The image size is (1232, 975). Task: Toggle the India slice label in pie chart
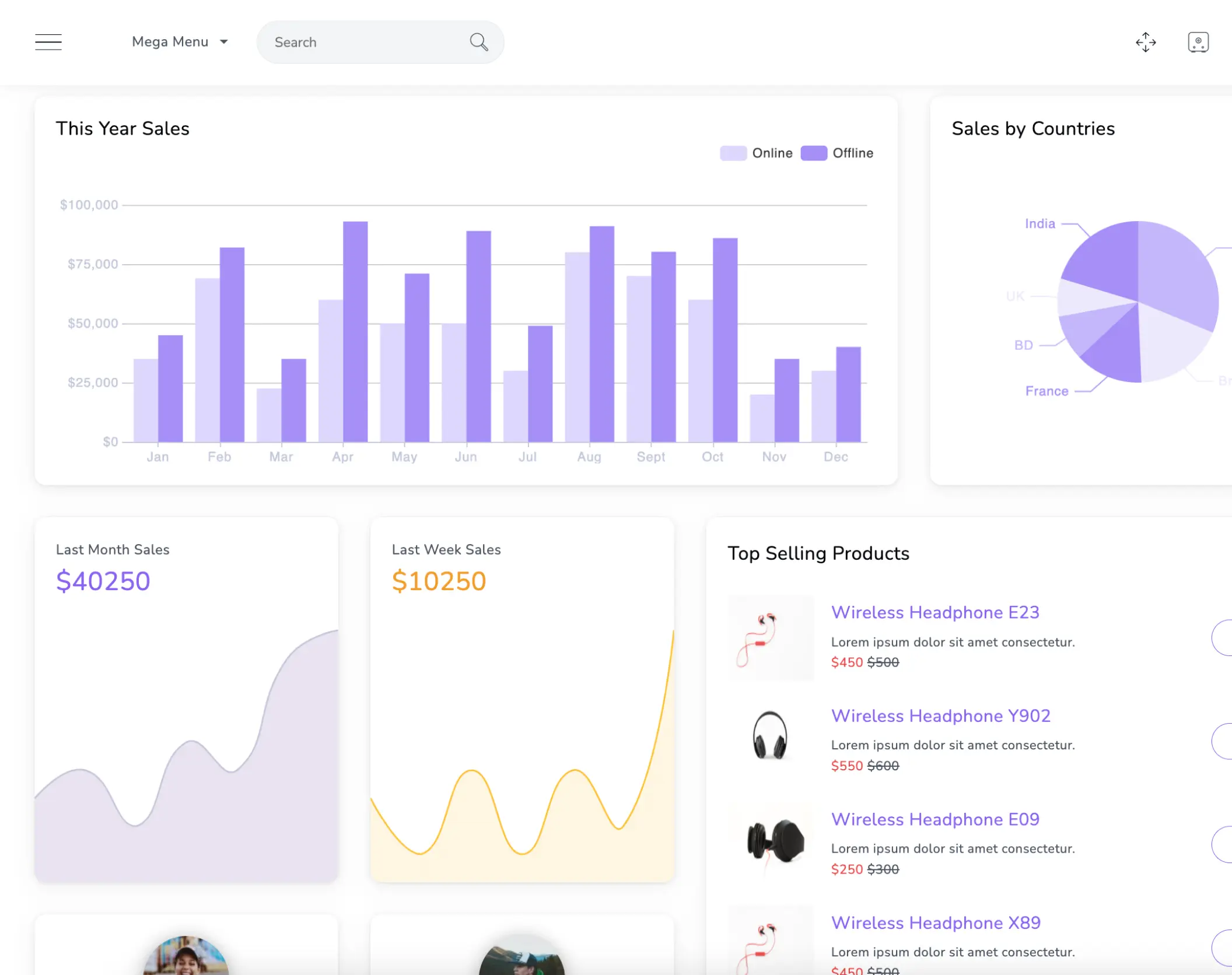(x=1039, y=224)
